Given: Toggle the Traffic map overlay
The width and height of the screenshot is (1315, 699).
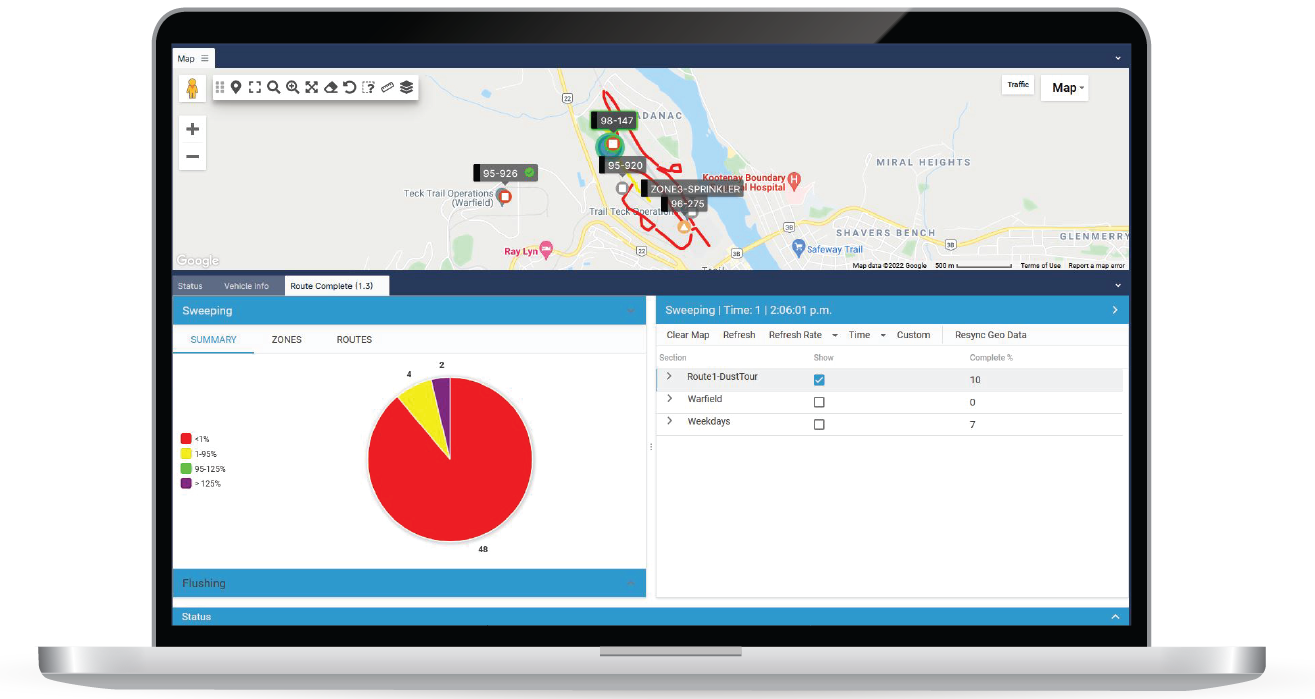Looking at the screenshot, I should point(1018,85).
